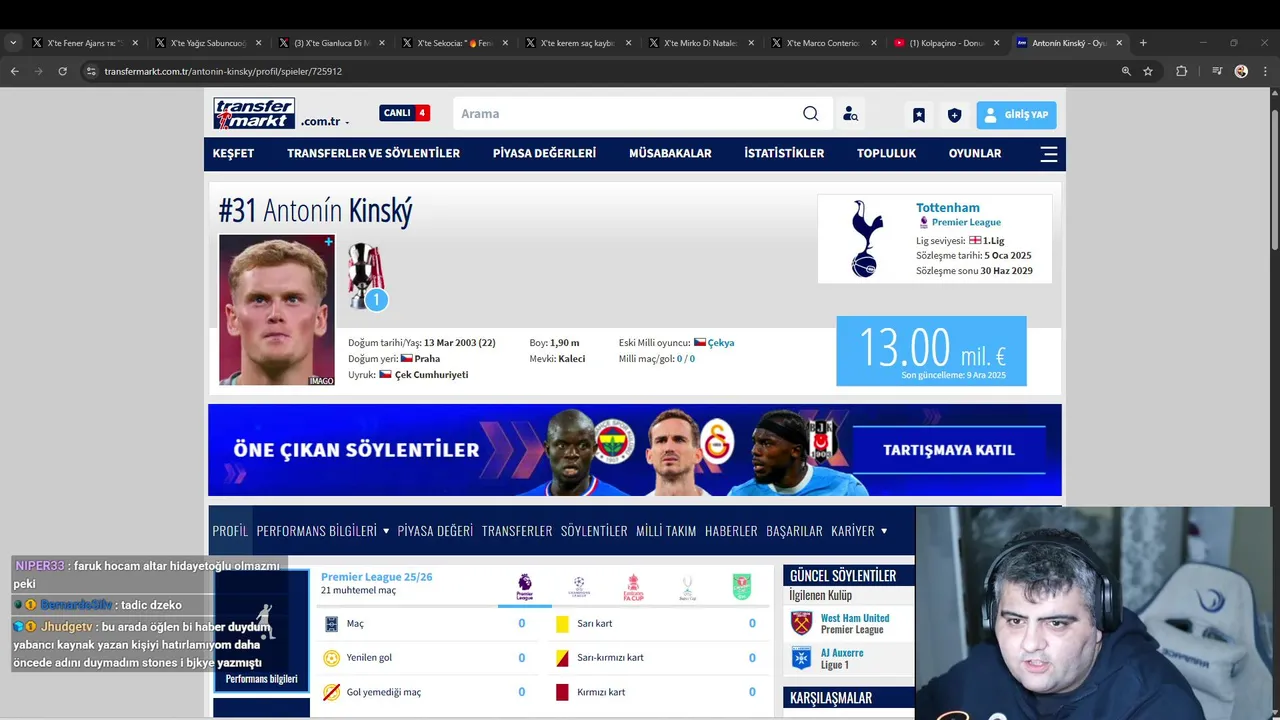Select the BAŞARILAR tab
This screenshot has height=720, width=1280.
(794, 531)
